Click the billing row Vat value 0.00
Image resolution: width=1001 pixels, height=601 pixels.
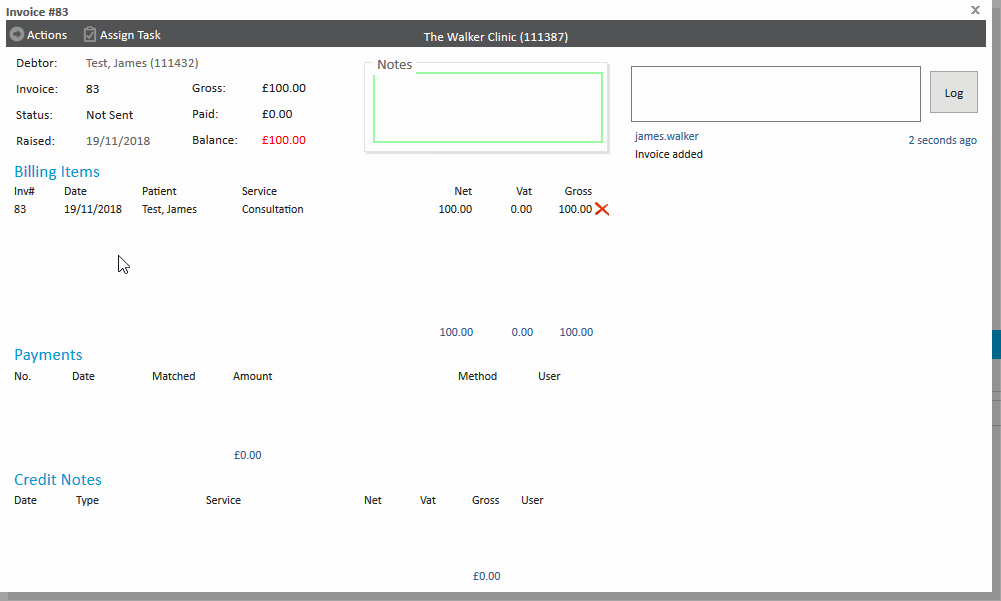tap(521, 209)
